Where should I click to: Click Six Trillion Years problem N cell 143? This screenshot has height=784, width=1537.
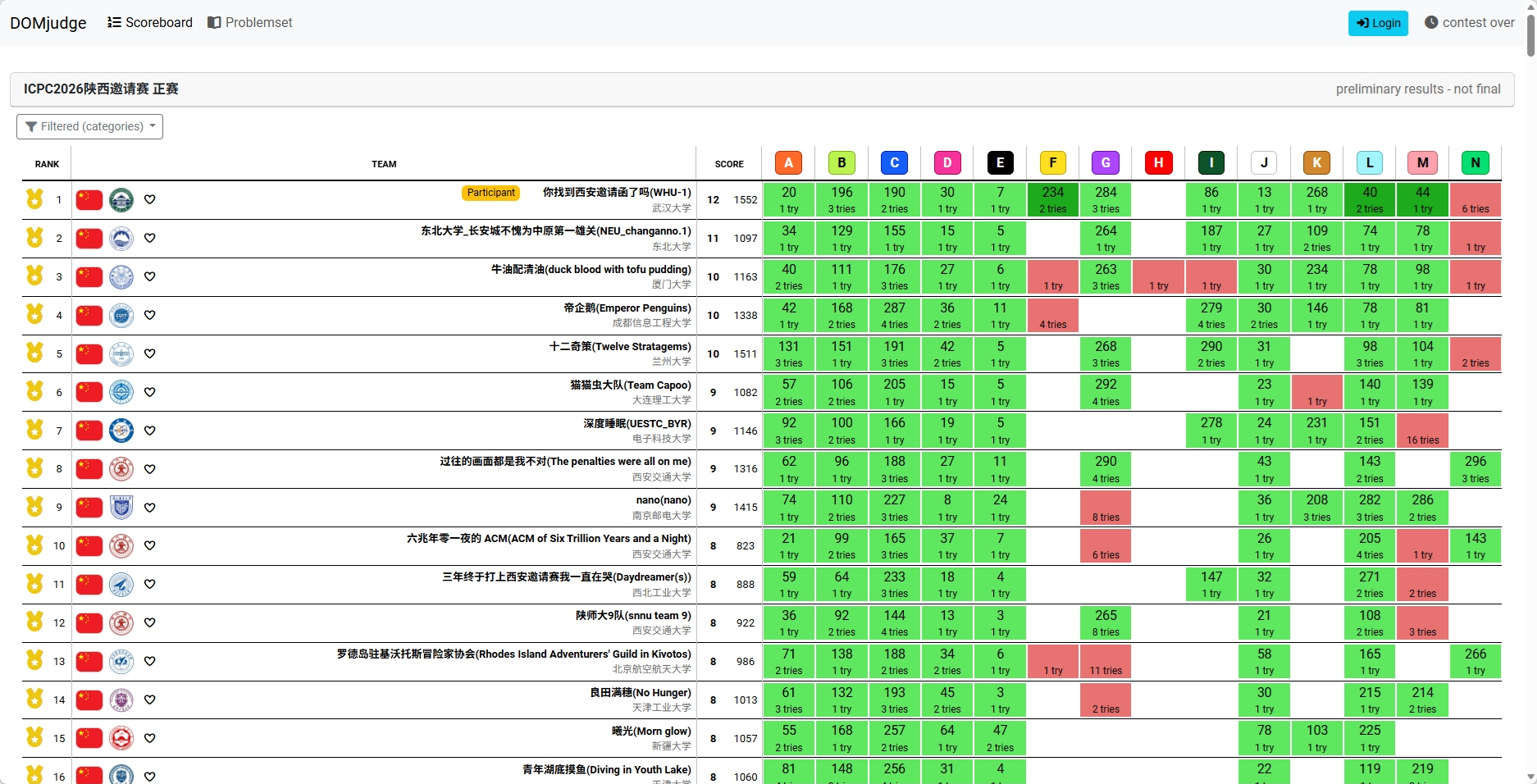coord(1475,545)
